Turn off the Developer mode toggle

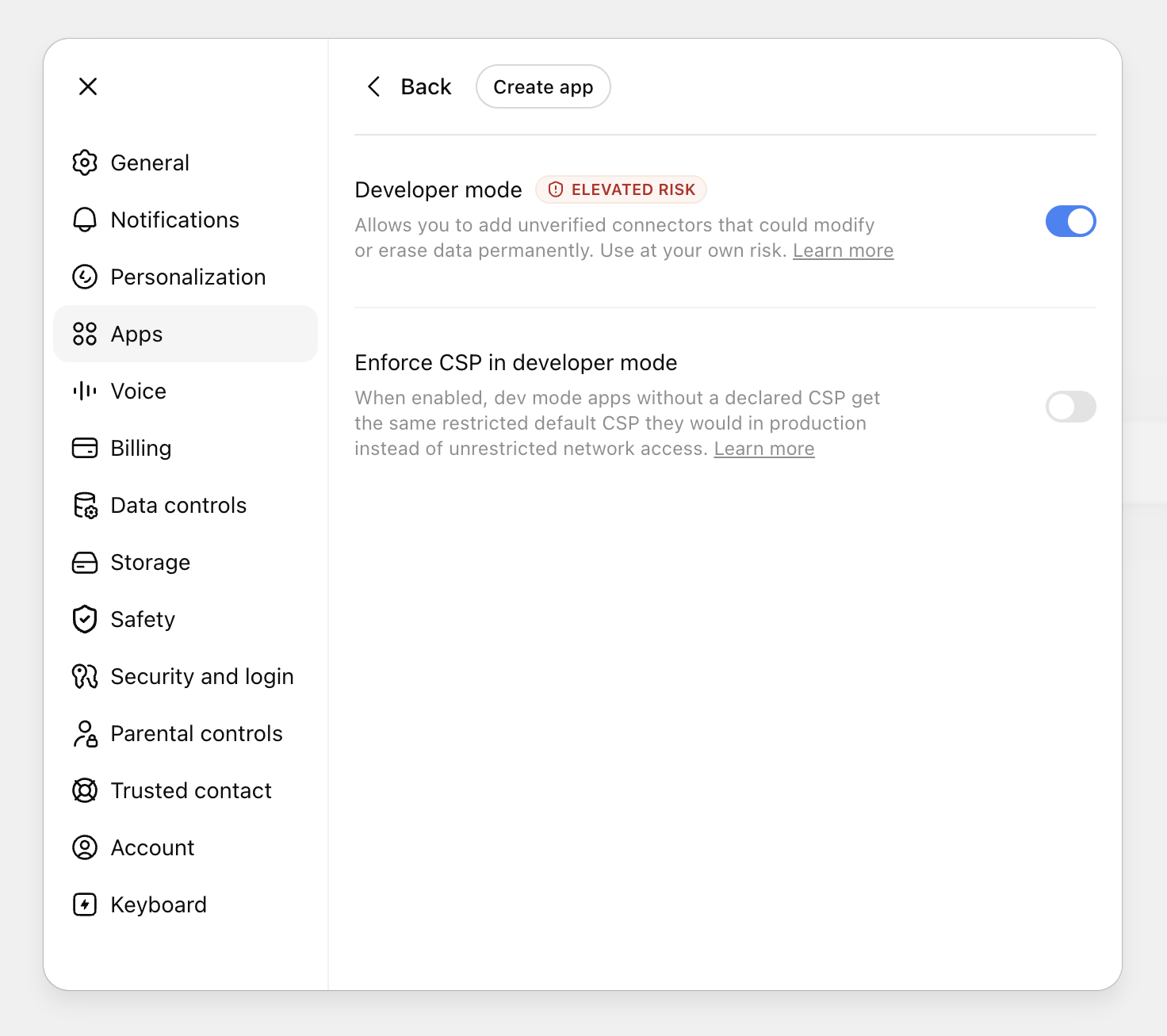click(x=1070, y=221)
